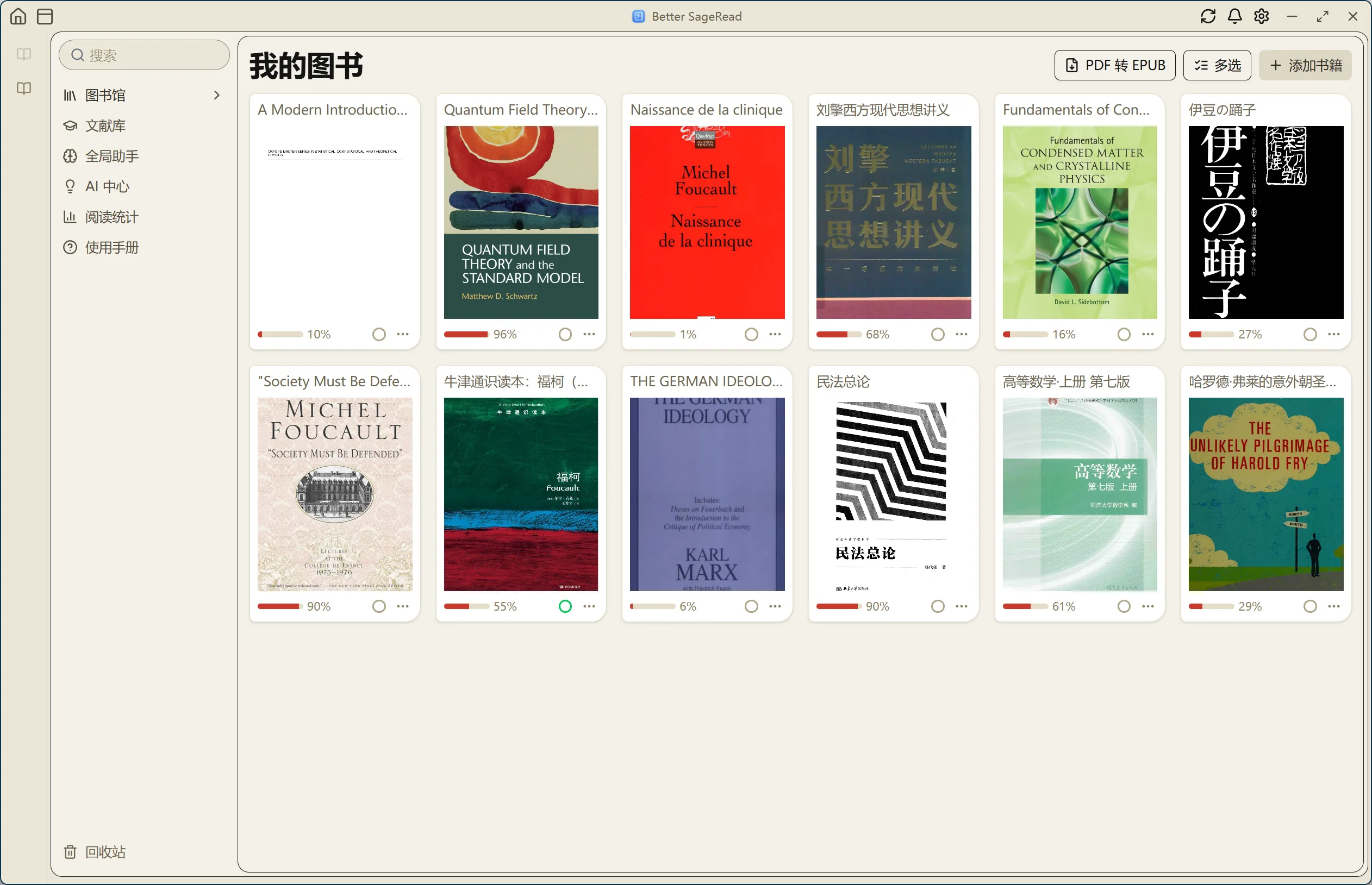Open more options for 牛津通识读本：福柯
Image resolution: width=1372 pixels, height=885 pixels.
click(589, 606)
